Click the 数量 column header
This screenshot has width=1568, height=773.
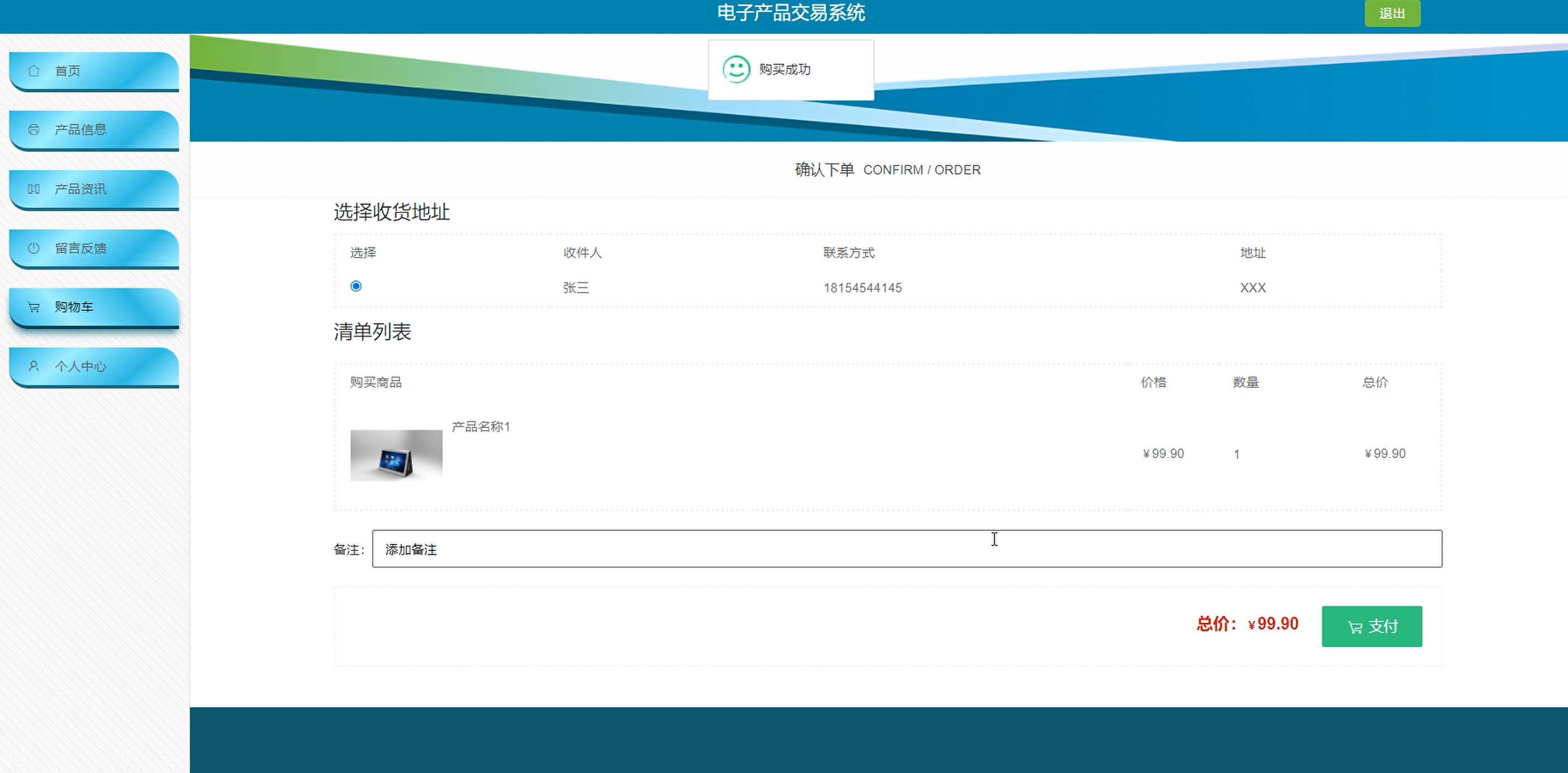[x=1246, y=382]
